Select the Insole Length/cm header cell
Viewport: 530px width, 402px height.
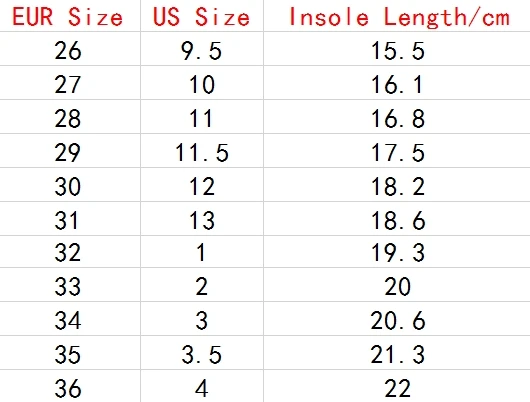coord(397,16)
